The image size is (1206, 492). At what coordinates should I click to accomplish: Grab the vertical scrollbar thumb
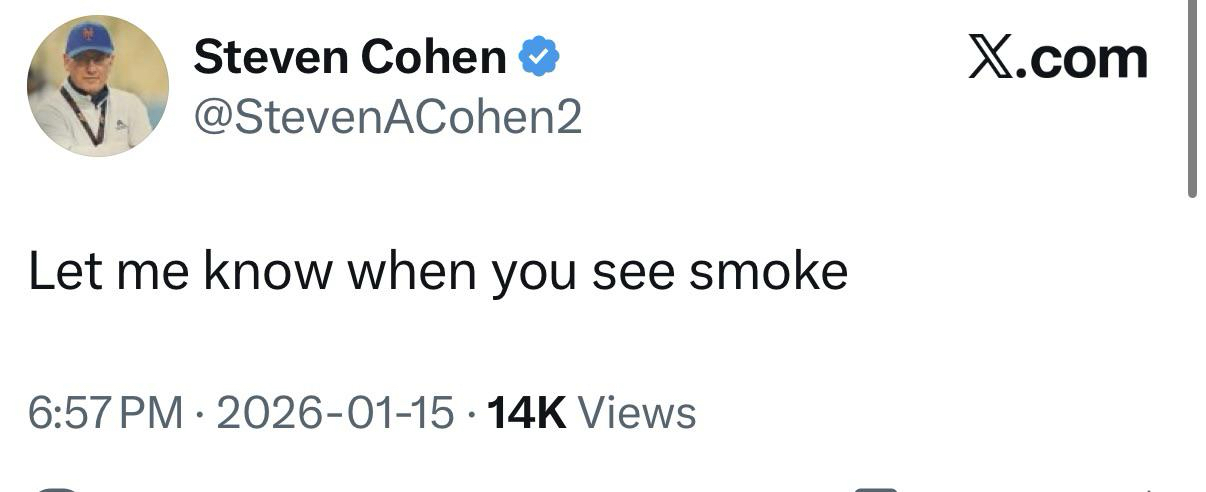[x=1192, y=100]
